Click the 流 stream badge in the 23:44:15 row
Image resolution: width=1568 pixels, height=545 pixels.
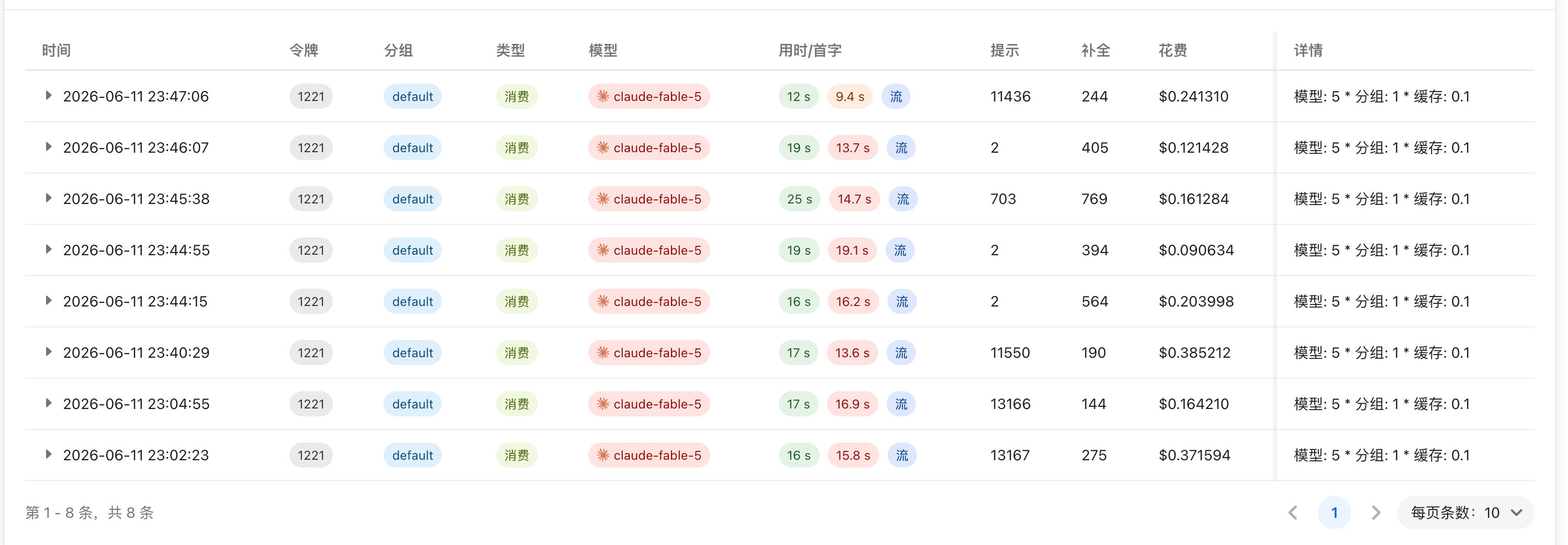(x=901, y=301)
